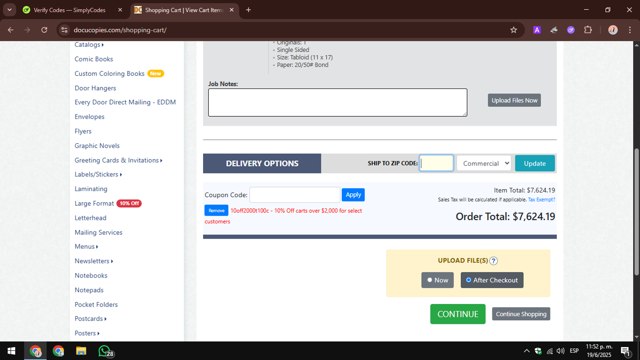
Task: Click inside the Coupon Code field
Action: point(295,195)
